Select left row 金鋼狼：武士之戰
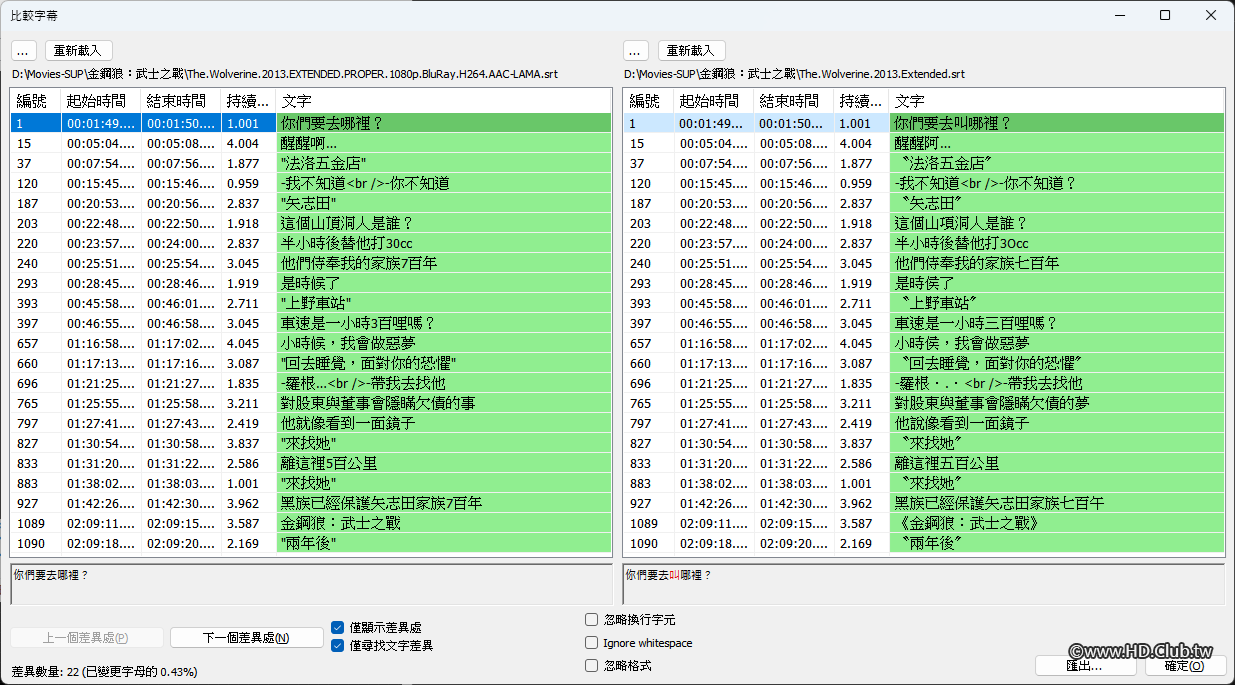This screenshot has height=685, width=1235. (311, 523)
